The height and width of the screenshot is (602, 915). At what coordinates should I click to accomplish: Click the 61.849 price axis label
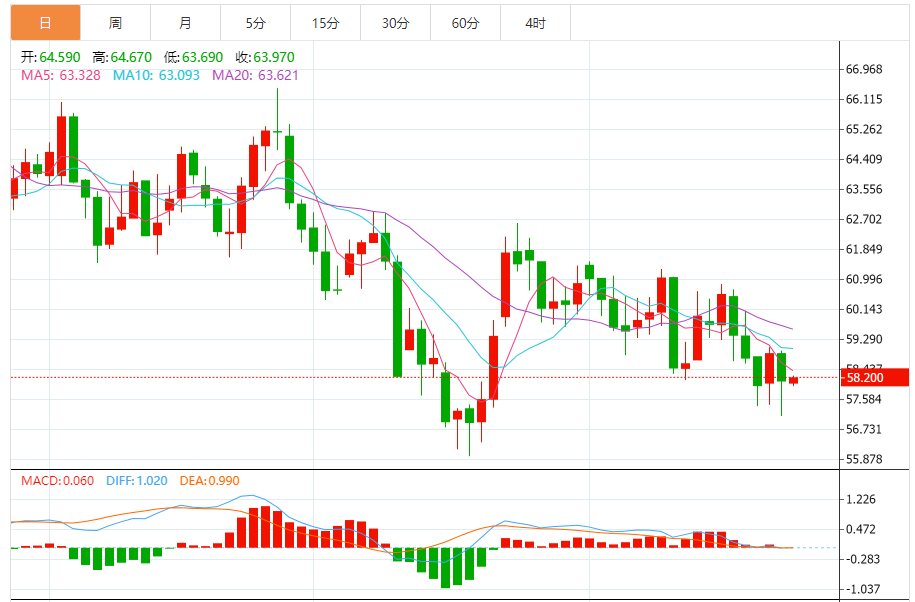pyautogui.click(x=864, y=249)
